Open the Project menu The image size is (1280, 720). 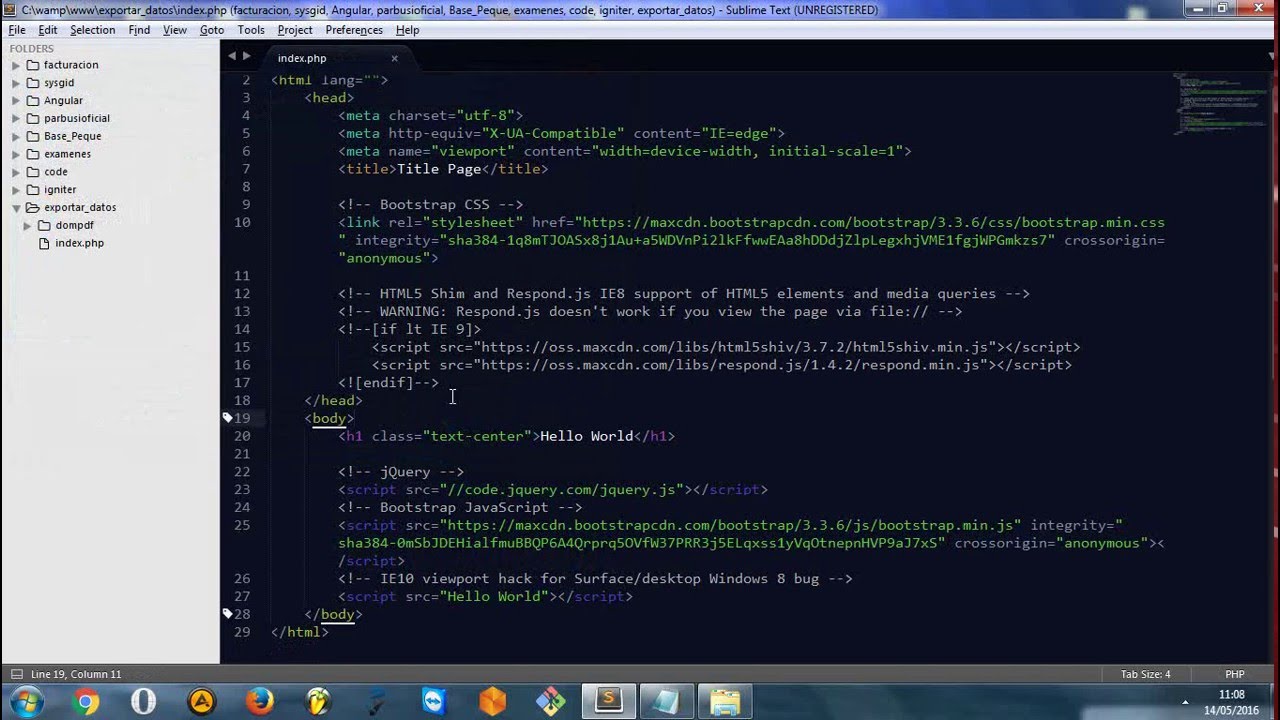295,30
